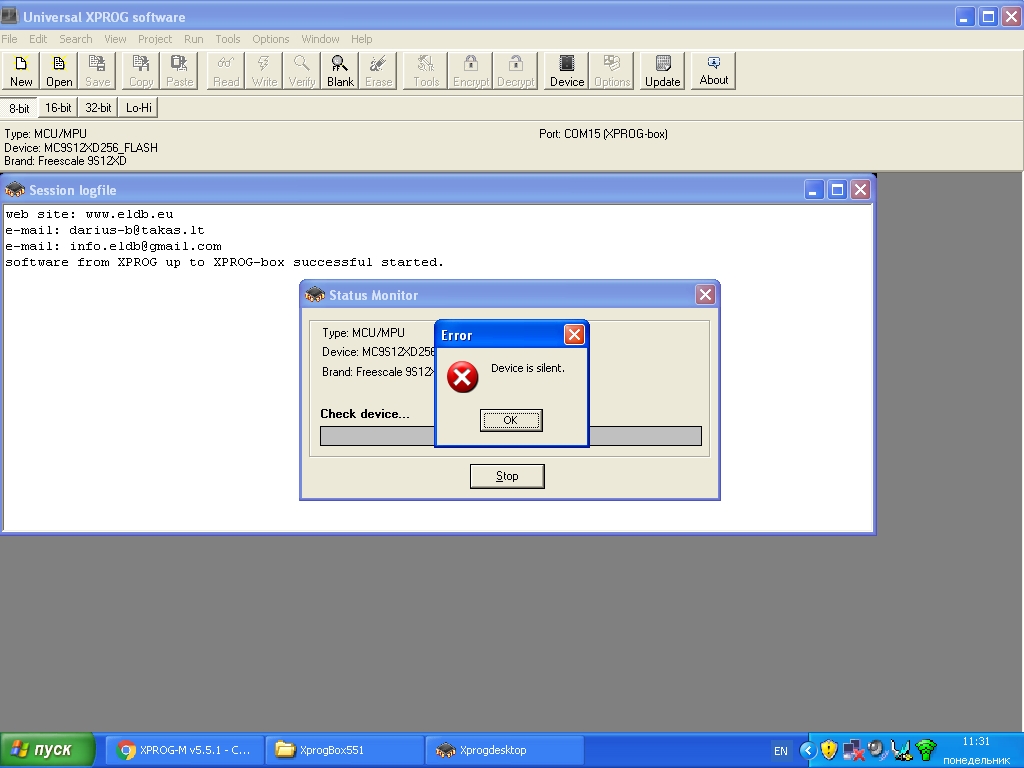Switch to 32-bit view mode
Image resolution: width=1024 pixels, height=768 pixels.
pyautogui.click(x=98, y=108)
